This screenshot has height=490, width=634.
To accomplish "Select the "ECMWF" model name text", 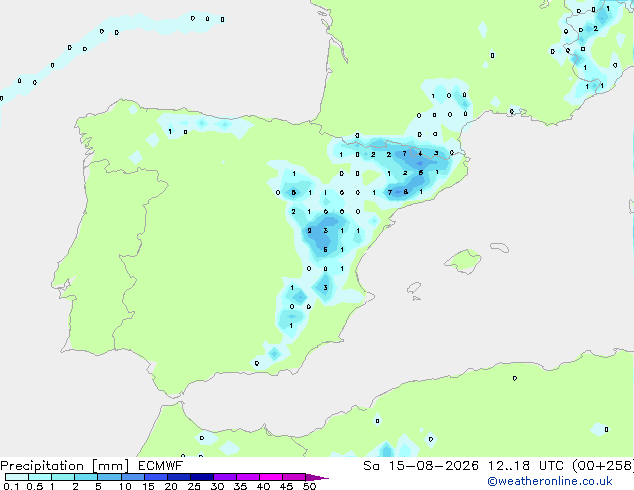I will 161,466.
